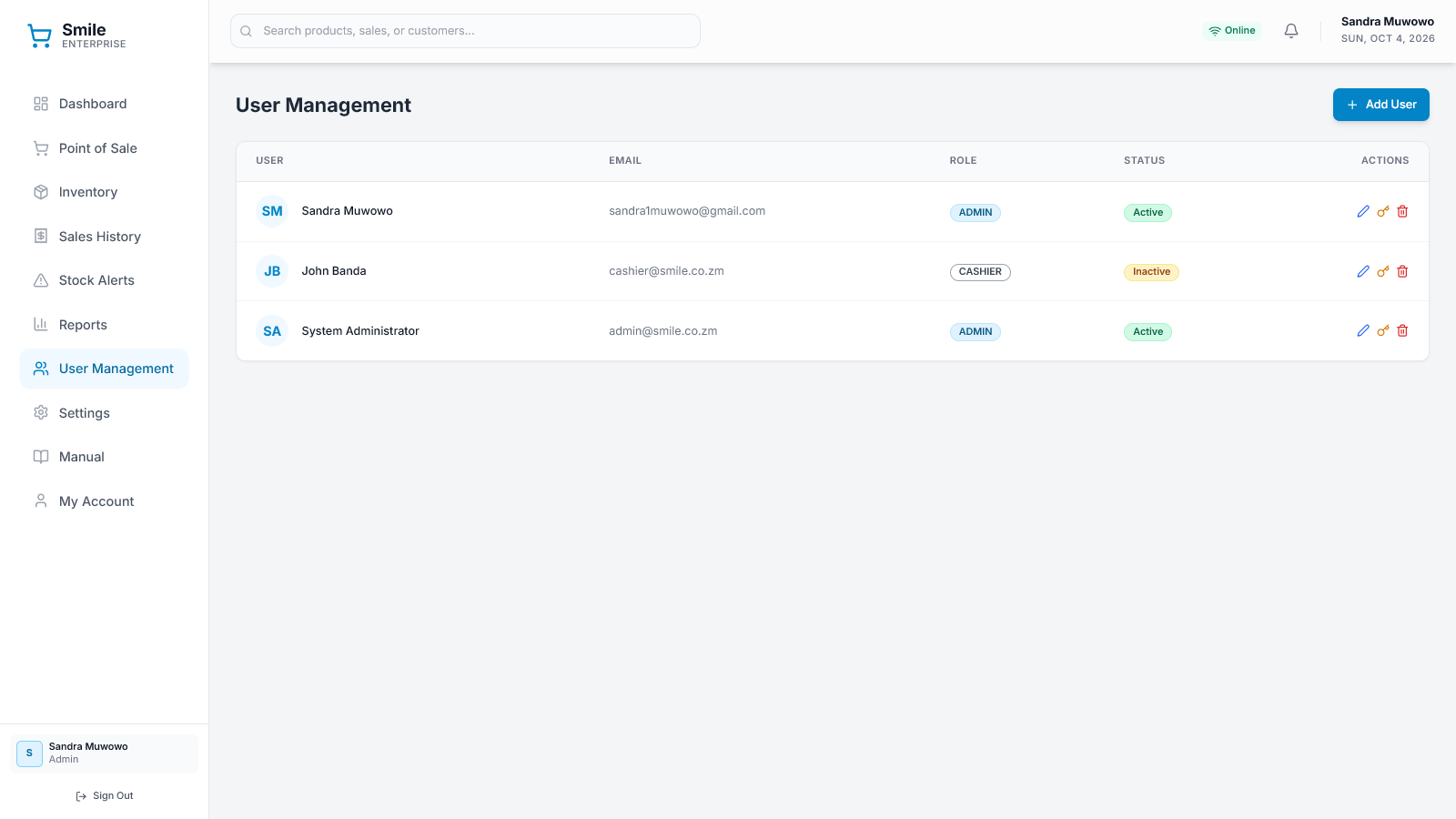Screen dimensions: 1456x819
Task: Sign Out of the application
Action: click(104, 795)
